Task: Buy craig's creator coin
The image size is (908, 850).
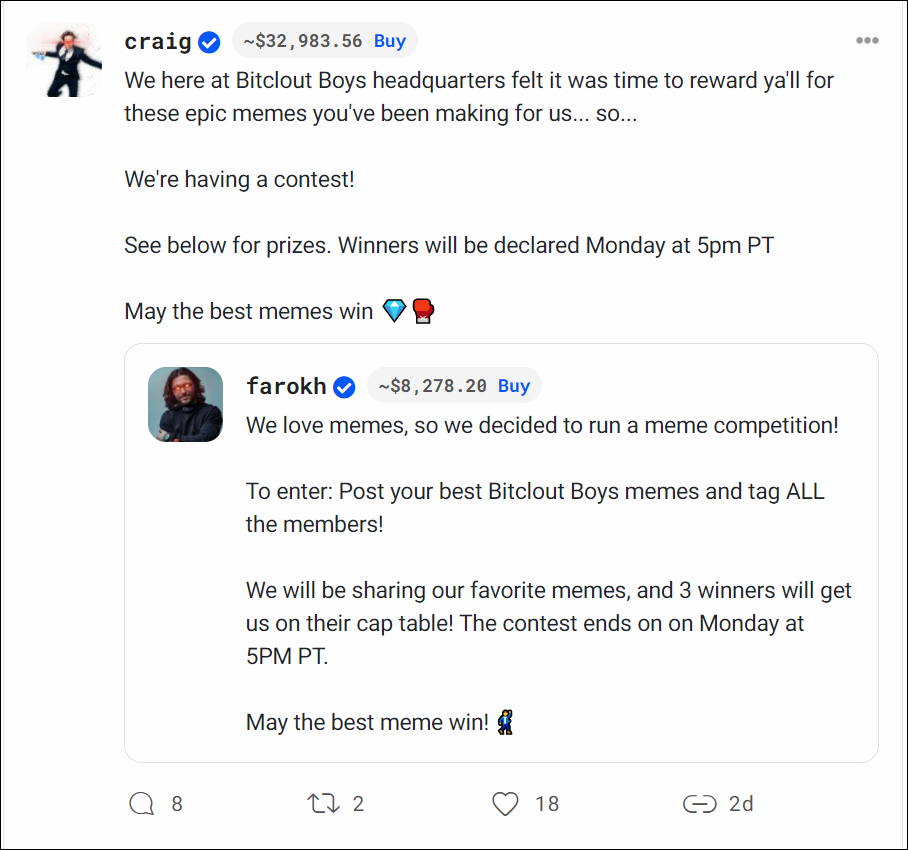Action: click(390, 41)
